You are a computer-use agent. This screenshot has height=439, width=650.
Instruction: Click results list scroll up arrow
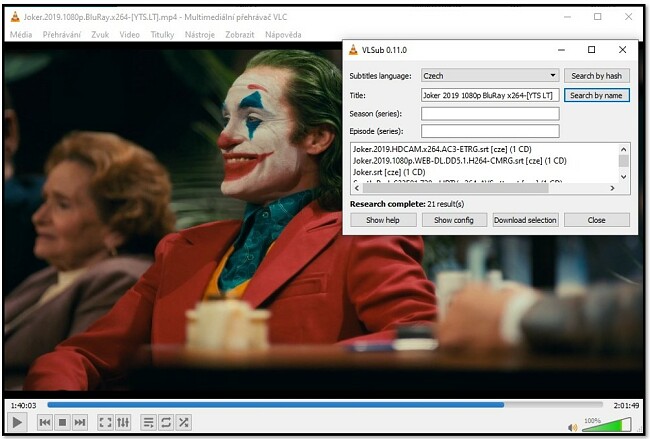623,149
